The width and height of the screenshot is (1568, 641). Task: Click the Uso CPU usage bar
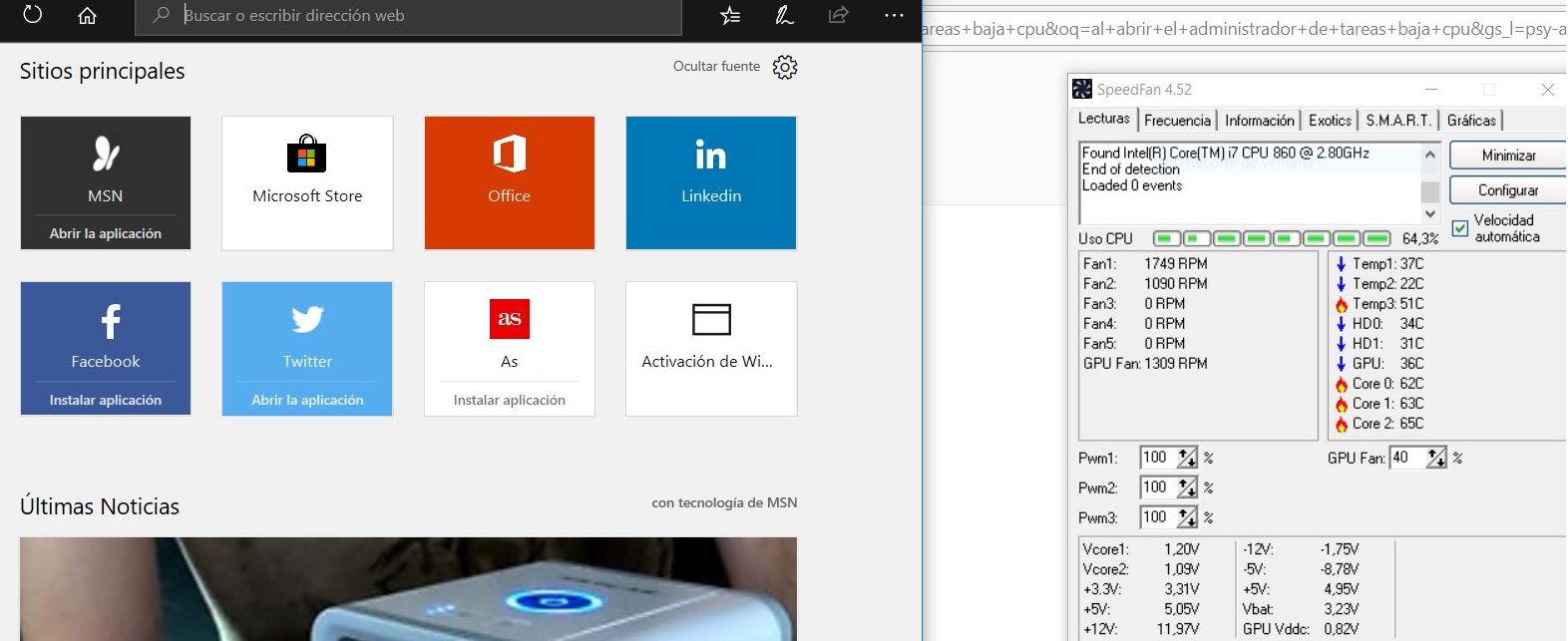click(x=1272, y=238)
